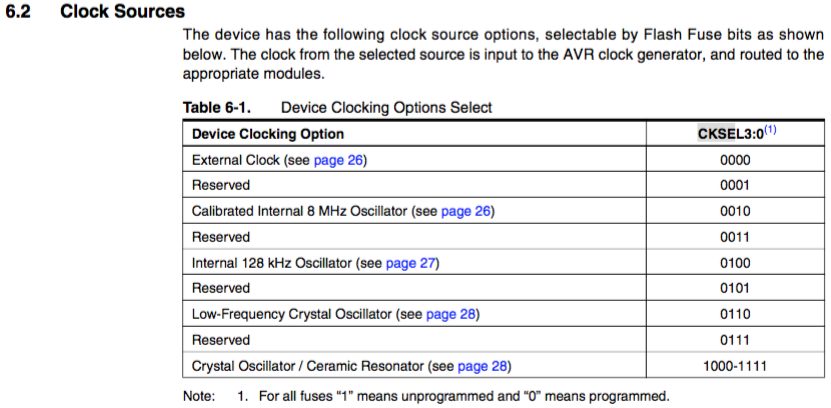The height and width of the screenshot is (408, 831).
Task: Click footnote (1) superscript beside CKSEL3:0
Action: tap(770, 130)
